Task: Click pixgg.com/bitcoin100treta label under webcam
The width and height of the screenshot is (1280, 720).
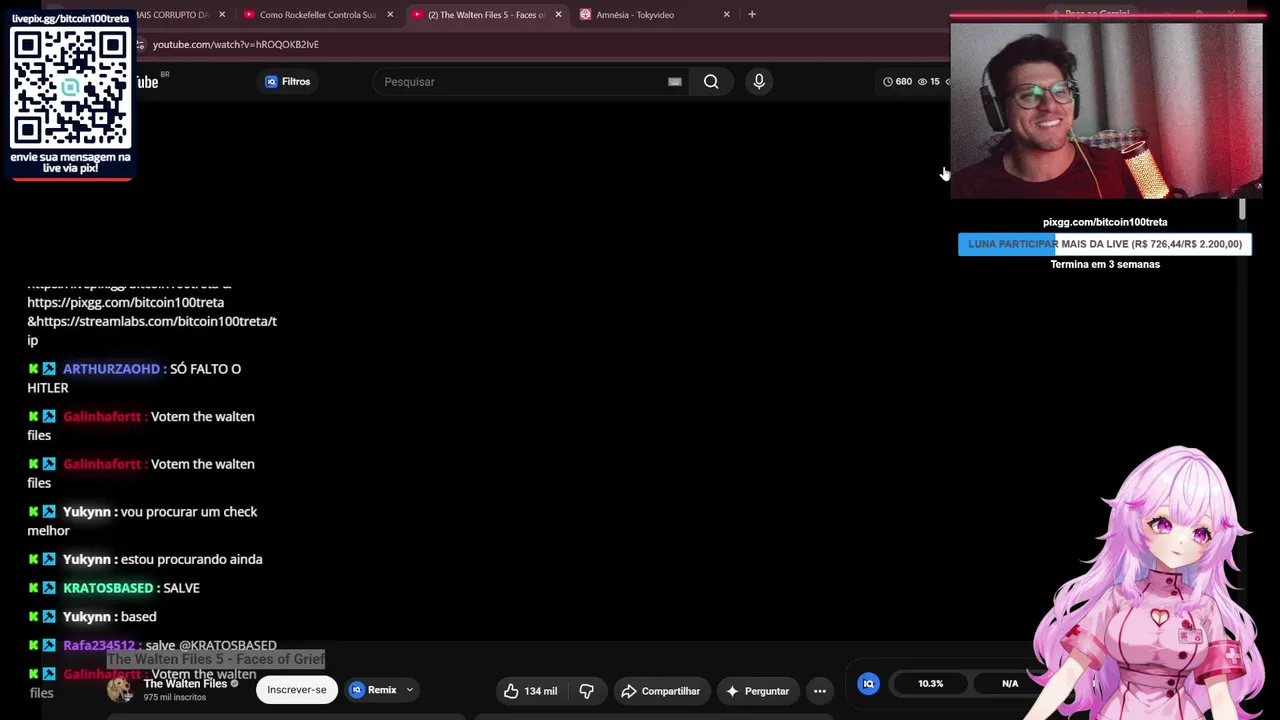Action: [1105, 222]
